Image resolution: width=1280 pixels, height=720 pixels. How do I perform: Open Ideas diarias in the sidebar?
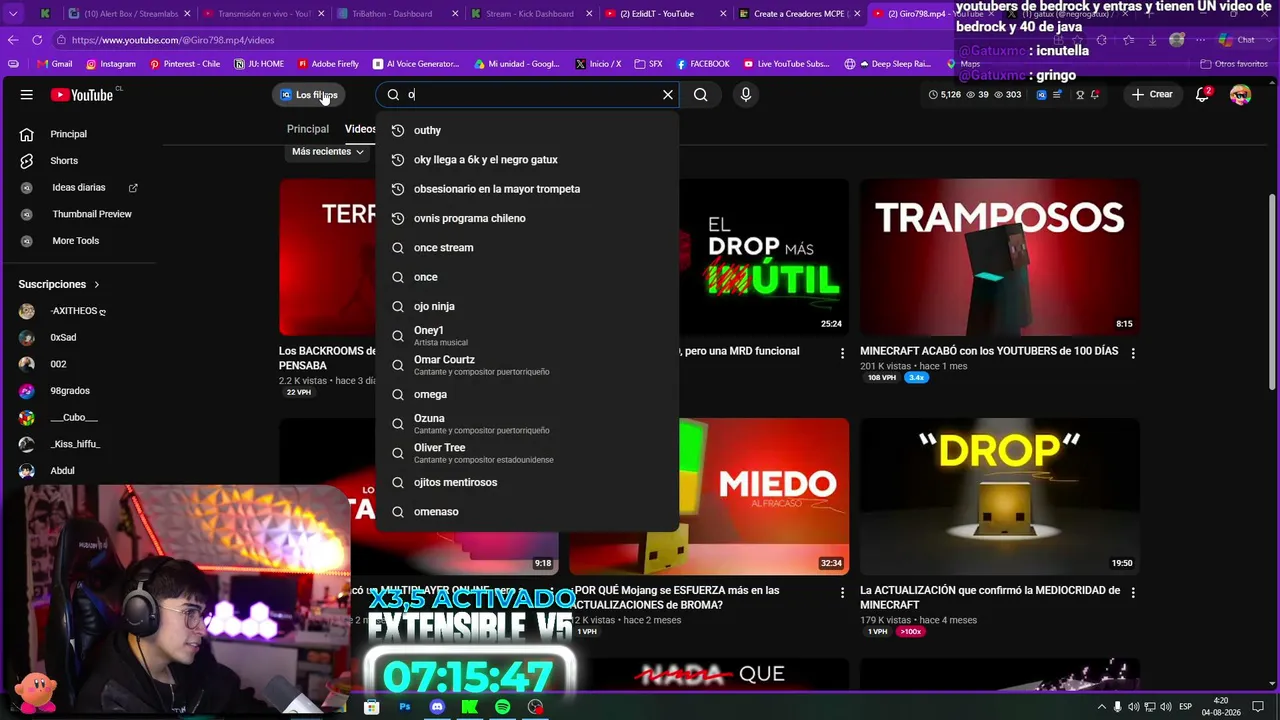click(80, 188)
